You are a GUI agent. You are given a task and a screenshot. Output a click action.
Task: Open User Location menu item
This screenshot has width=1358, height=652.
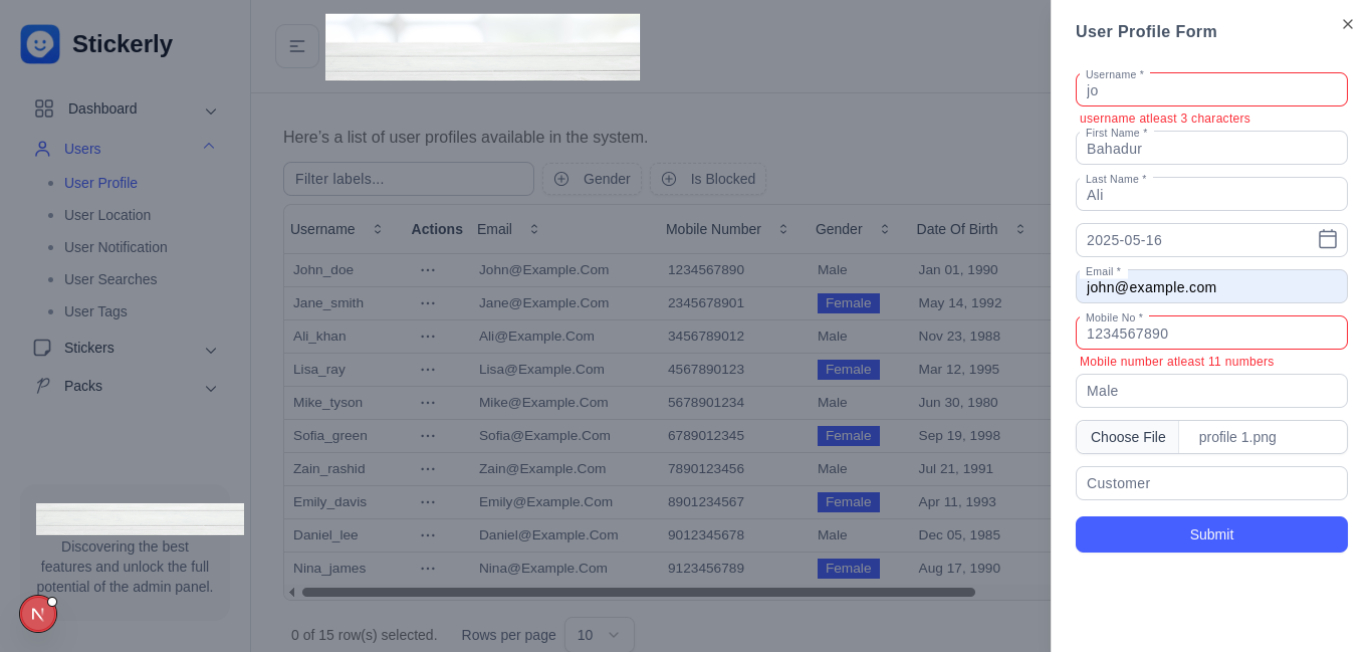coord(107,215)
